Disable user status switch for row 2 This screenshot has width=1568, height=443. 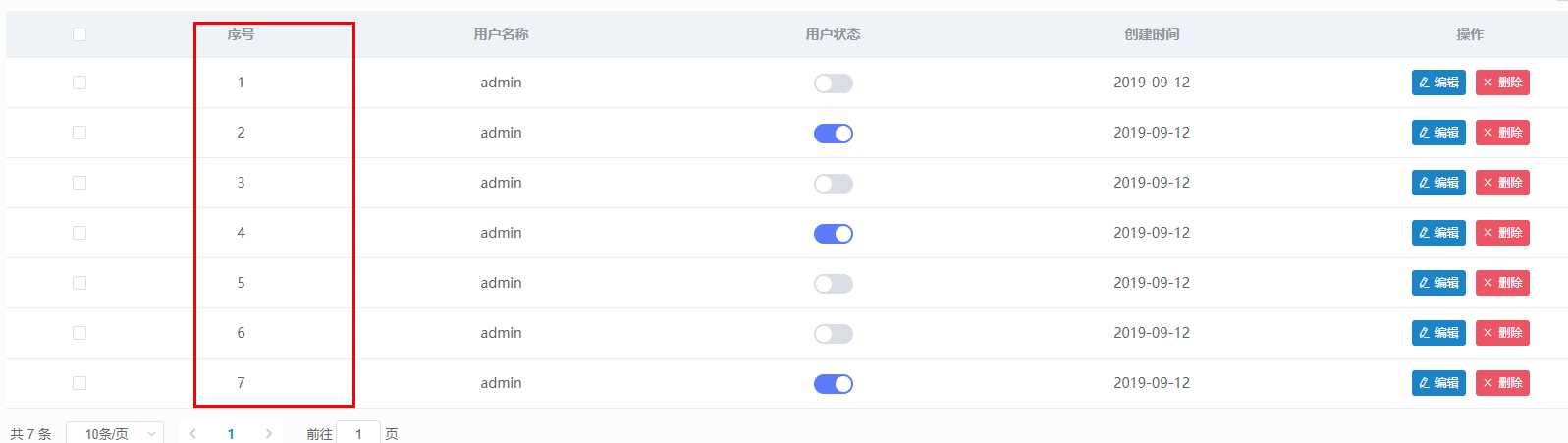coord(833,134)
